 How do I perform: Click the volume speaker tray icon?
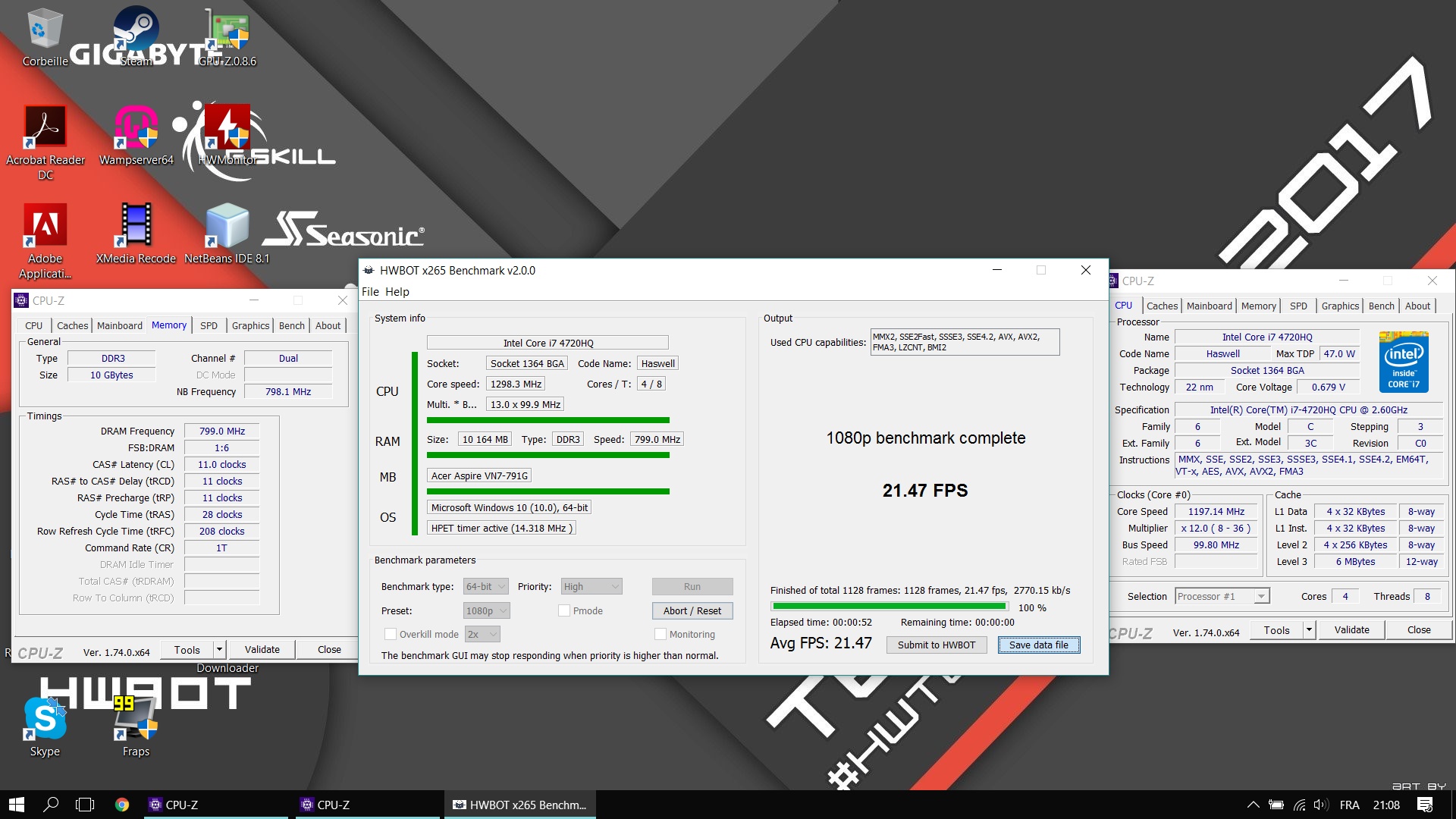[1321, 805]
